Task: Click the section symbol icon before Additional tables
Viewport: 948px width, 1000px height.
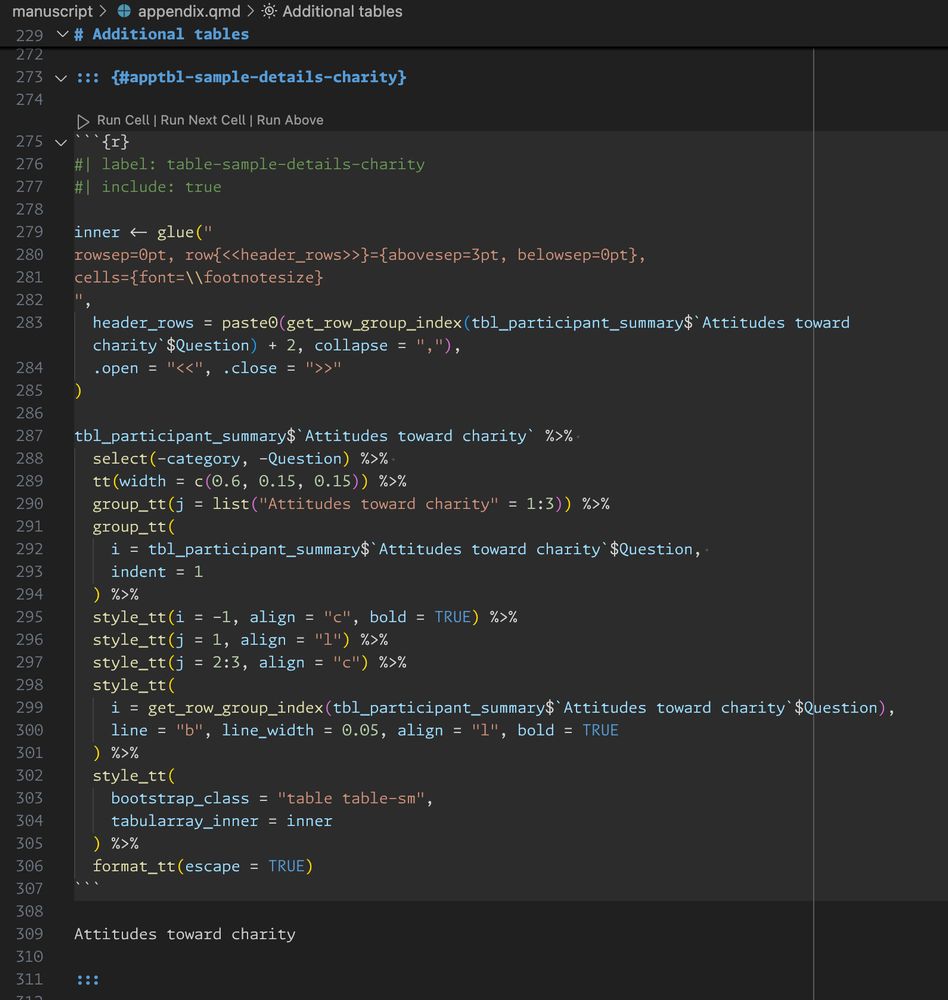Action: 269,11
